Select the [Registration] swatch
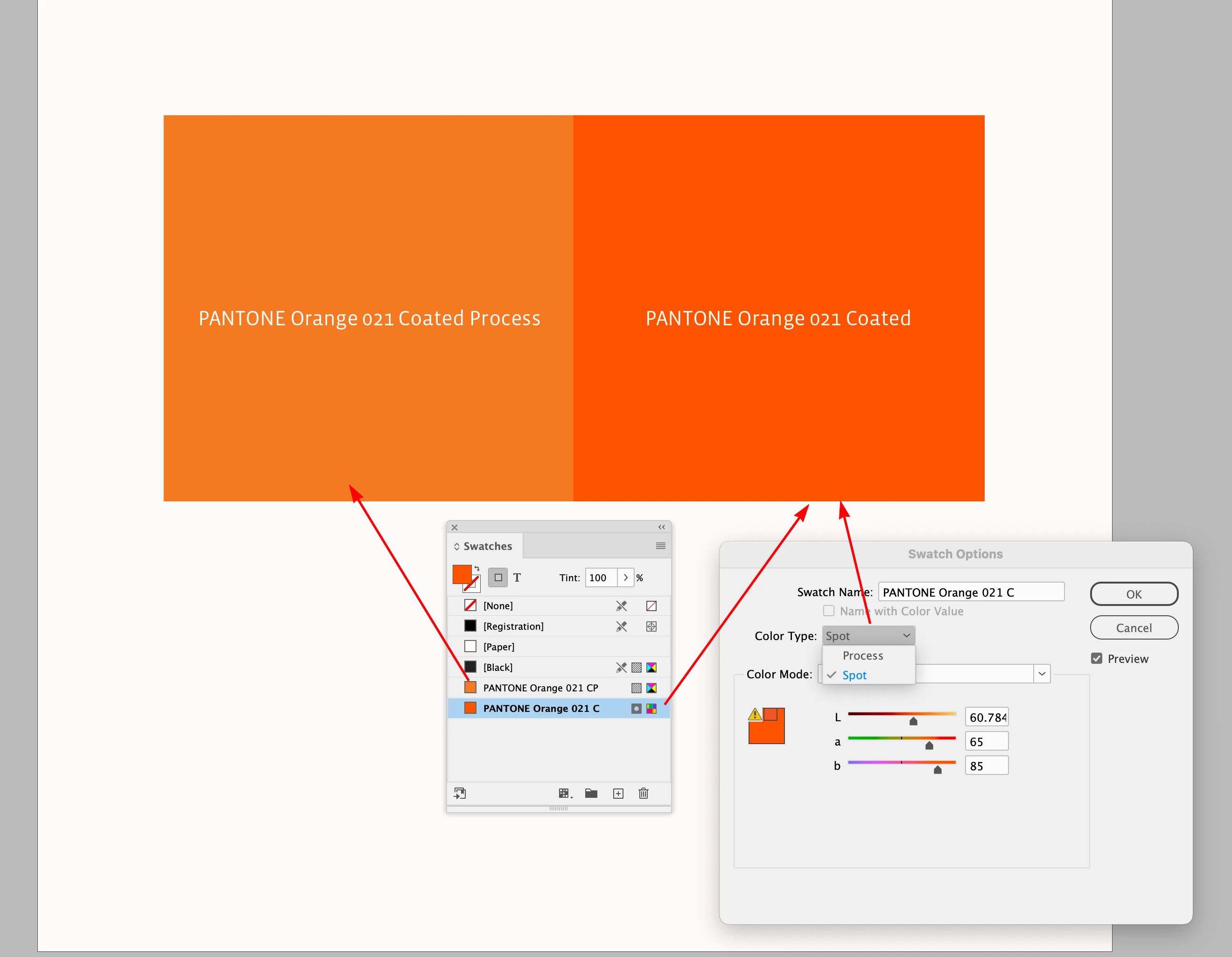Screen dimensions: 1232x957 [x=559, y=626]
